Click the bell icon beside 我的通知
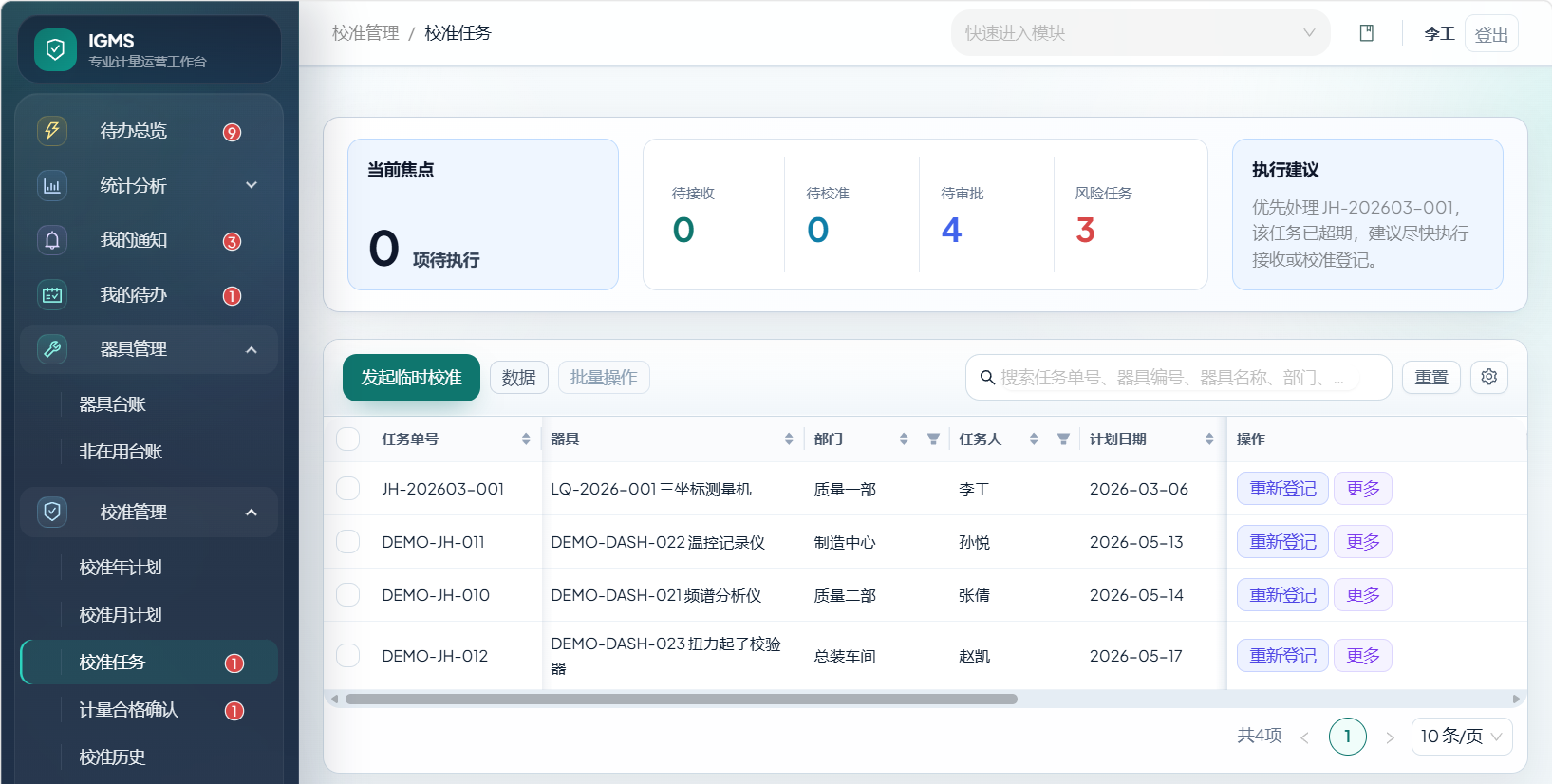 pos(52,240)
